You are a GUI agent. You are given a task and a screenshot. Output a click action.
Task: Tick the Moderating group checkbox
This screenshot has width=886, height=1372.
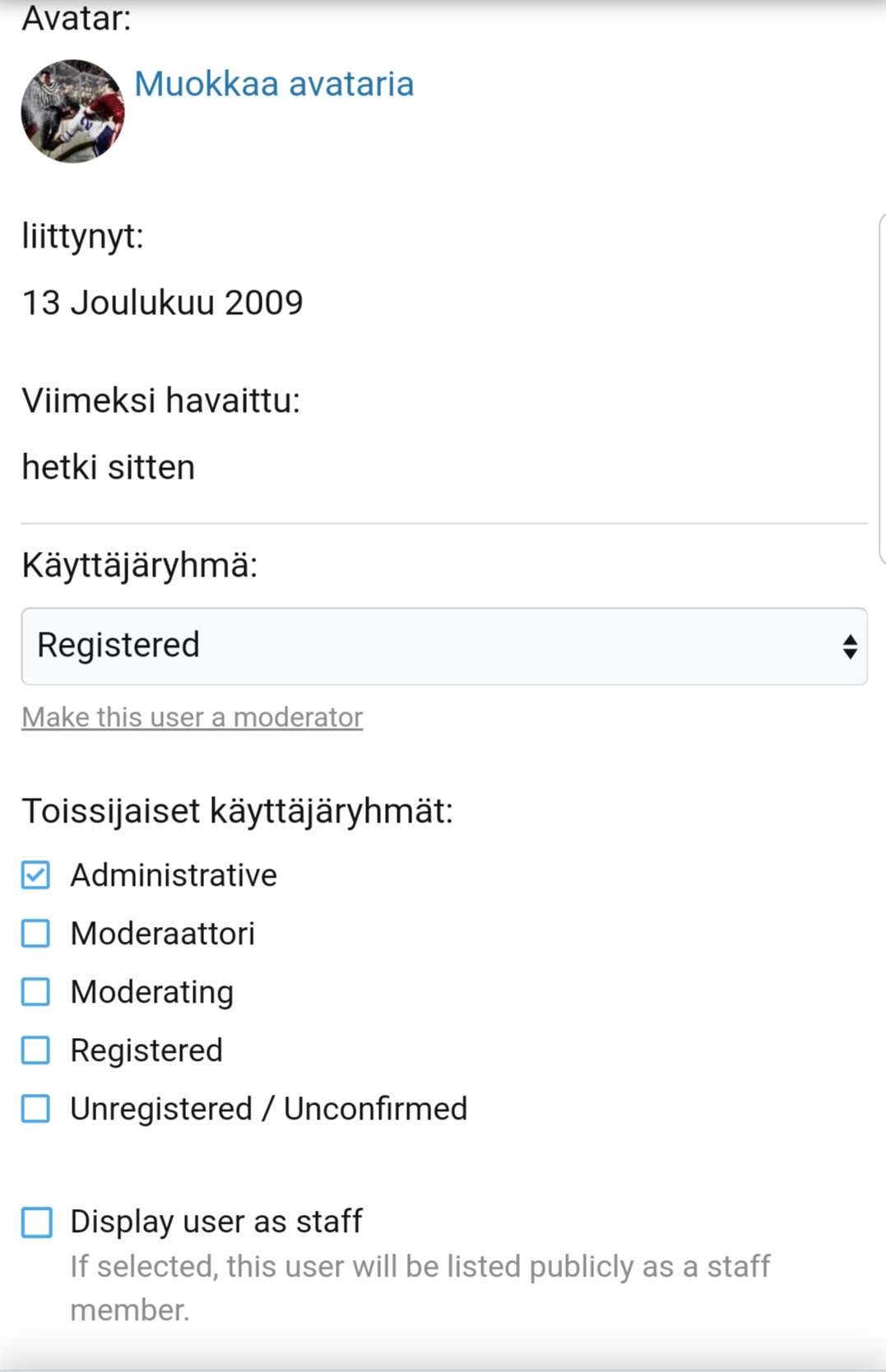35,992
